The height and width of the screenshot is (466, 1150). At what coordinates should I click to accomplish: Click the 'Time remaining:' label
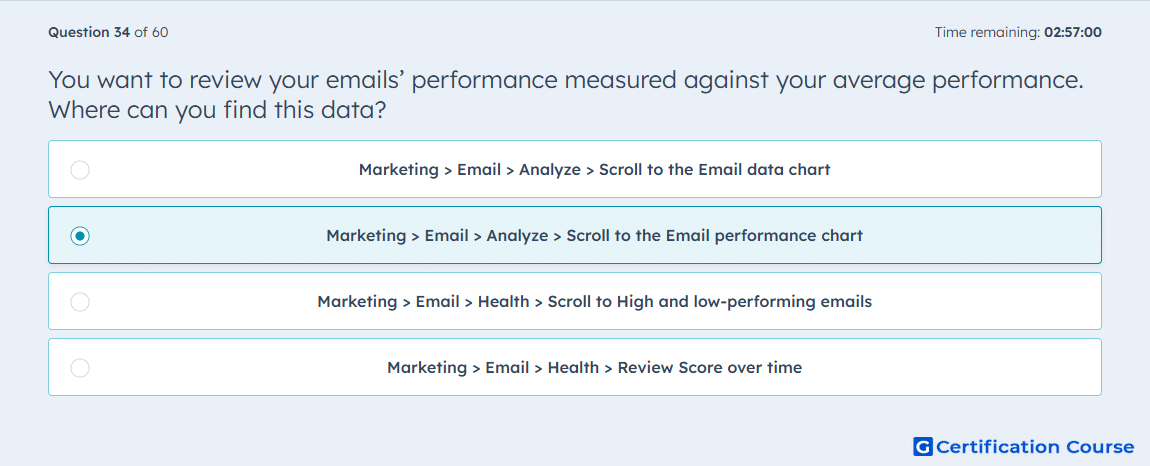(x=987, y=32)
